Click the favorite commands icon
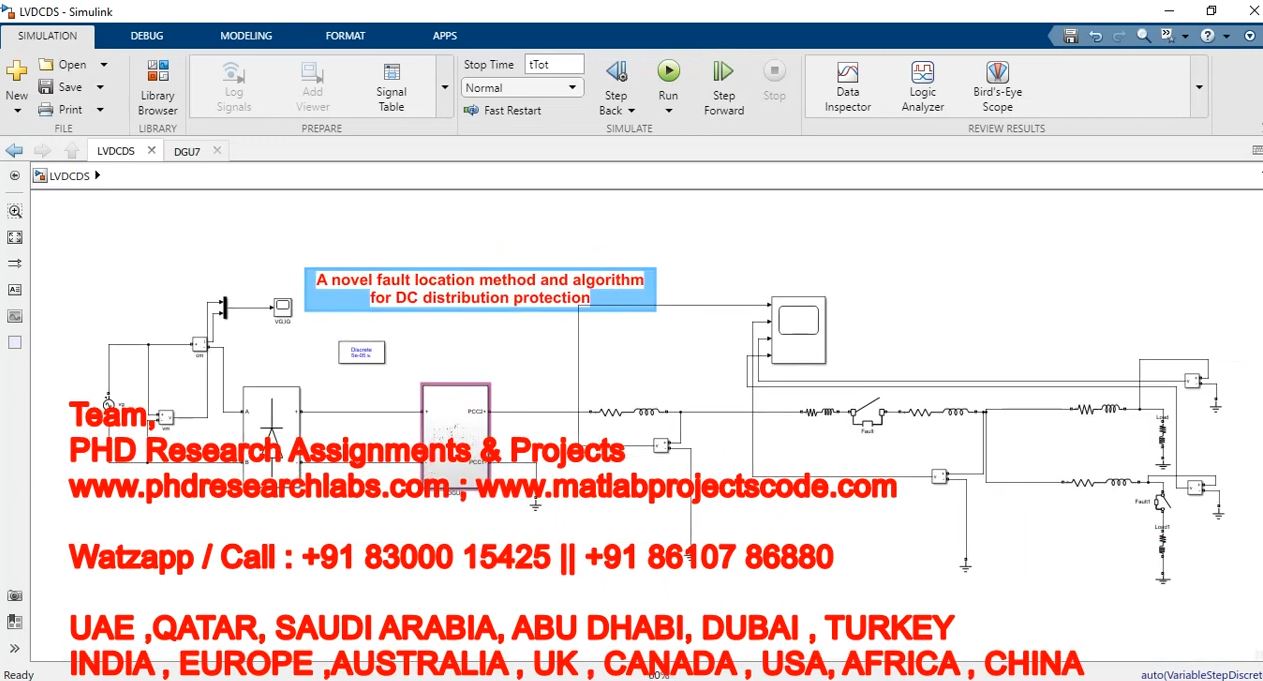 click(x=1166, y=36)
